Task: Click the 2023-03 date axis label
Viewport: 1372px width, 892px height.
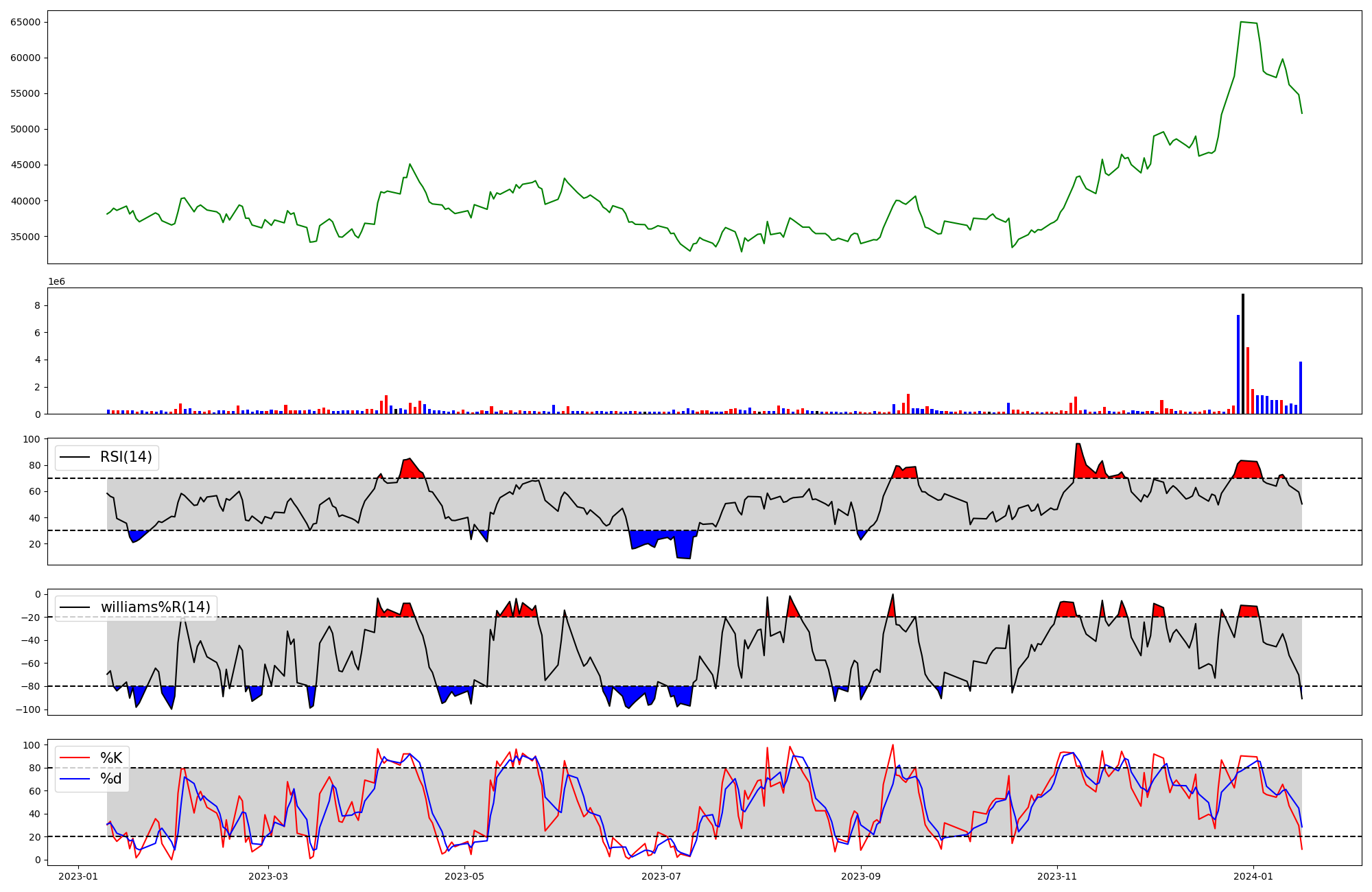Action: point(268,876)
